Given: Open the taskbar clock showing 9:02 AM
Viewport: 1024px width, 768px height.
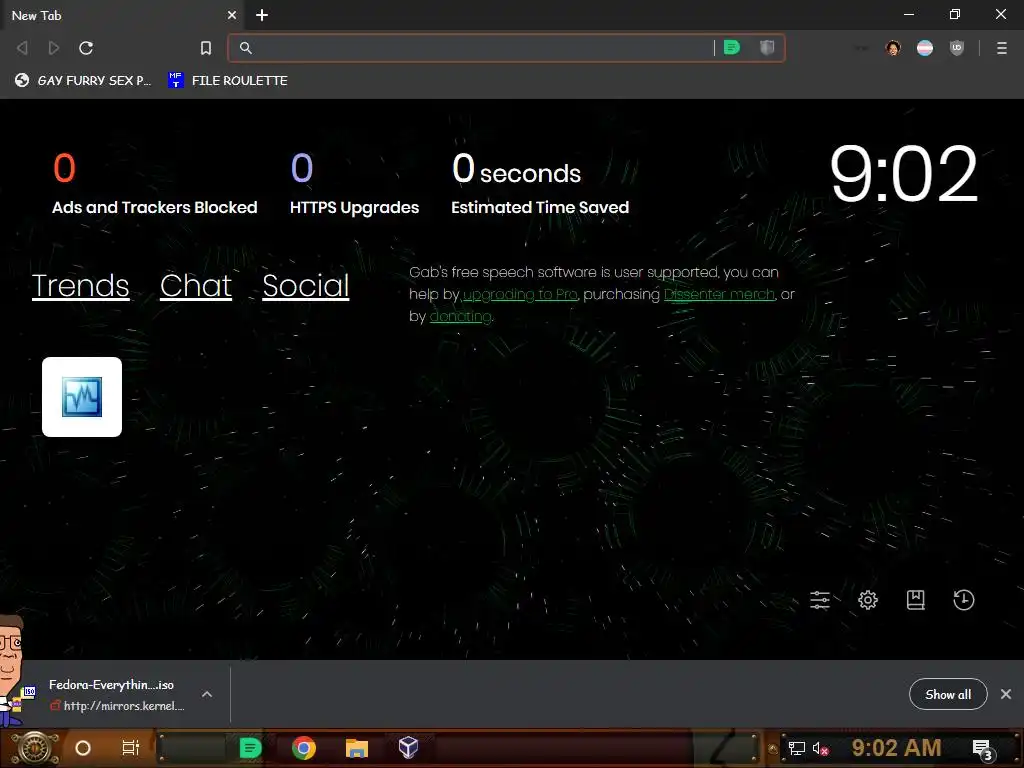Looking at the screenshot, I should (897, 748).
